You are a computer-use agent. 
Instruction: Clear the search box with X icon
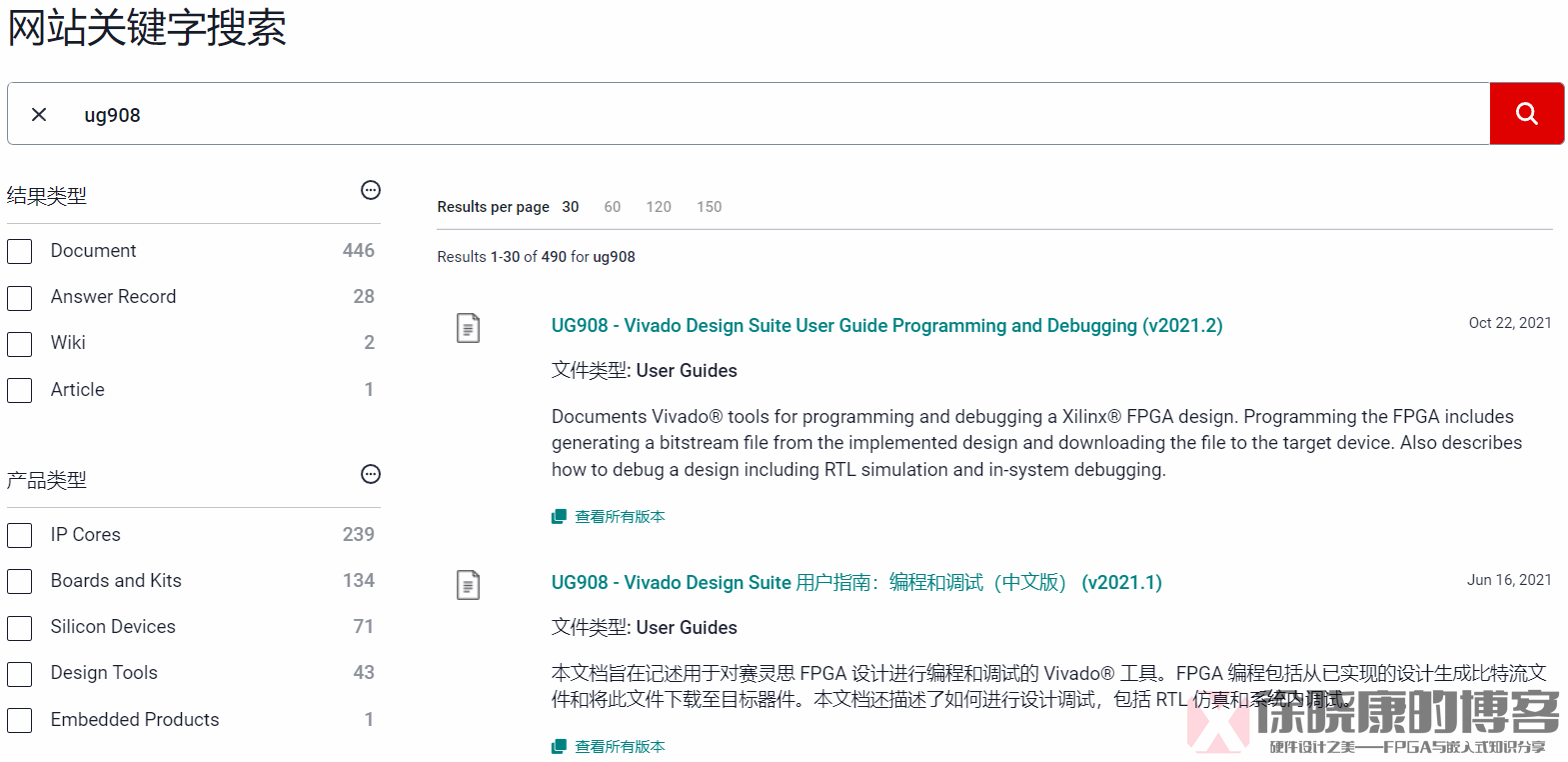(x=39, y=114)
